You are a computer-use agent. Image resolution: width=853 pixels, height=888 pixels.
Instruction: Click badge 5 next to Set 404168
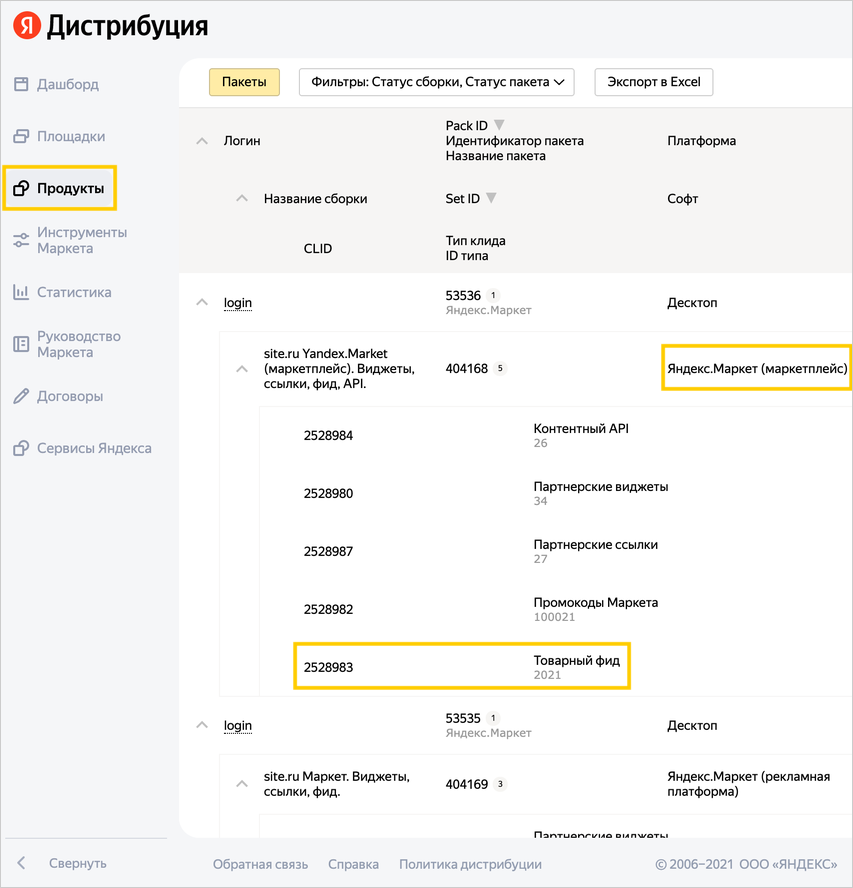coord(500,368)
